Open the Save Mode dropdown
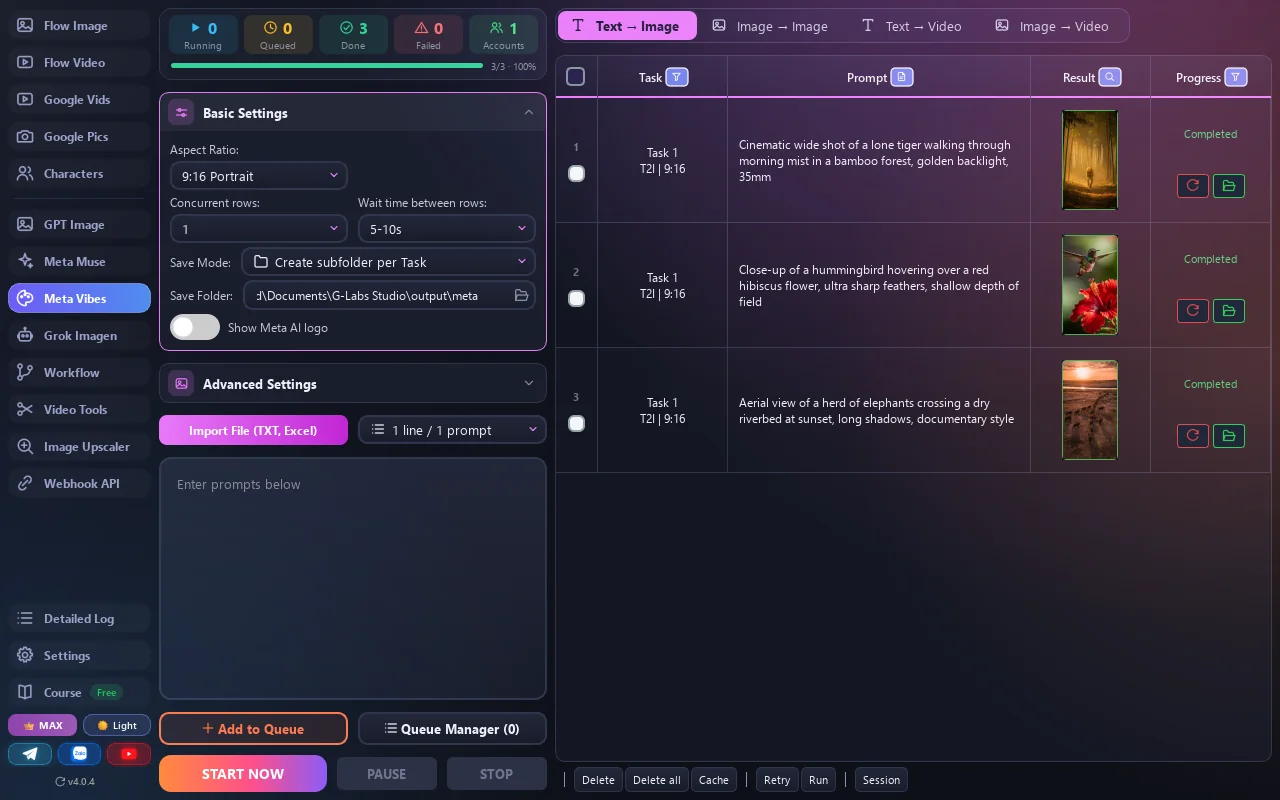This screenshot has width=1280, height=800. (x=389, y=262)
